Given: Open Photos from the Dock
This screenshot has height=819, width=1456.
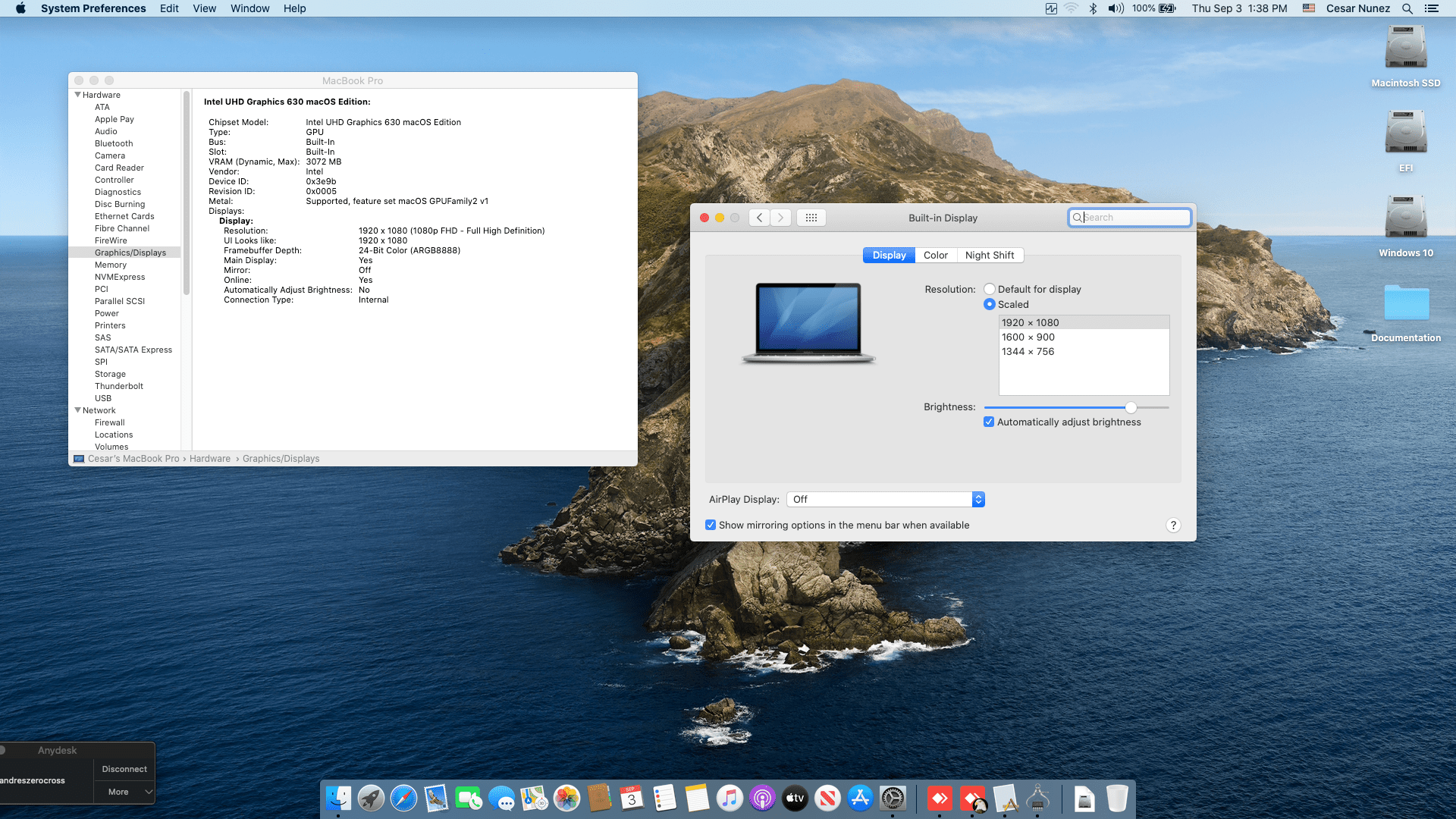Looking at the screenshot, I should [566, 799].
